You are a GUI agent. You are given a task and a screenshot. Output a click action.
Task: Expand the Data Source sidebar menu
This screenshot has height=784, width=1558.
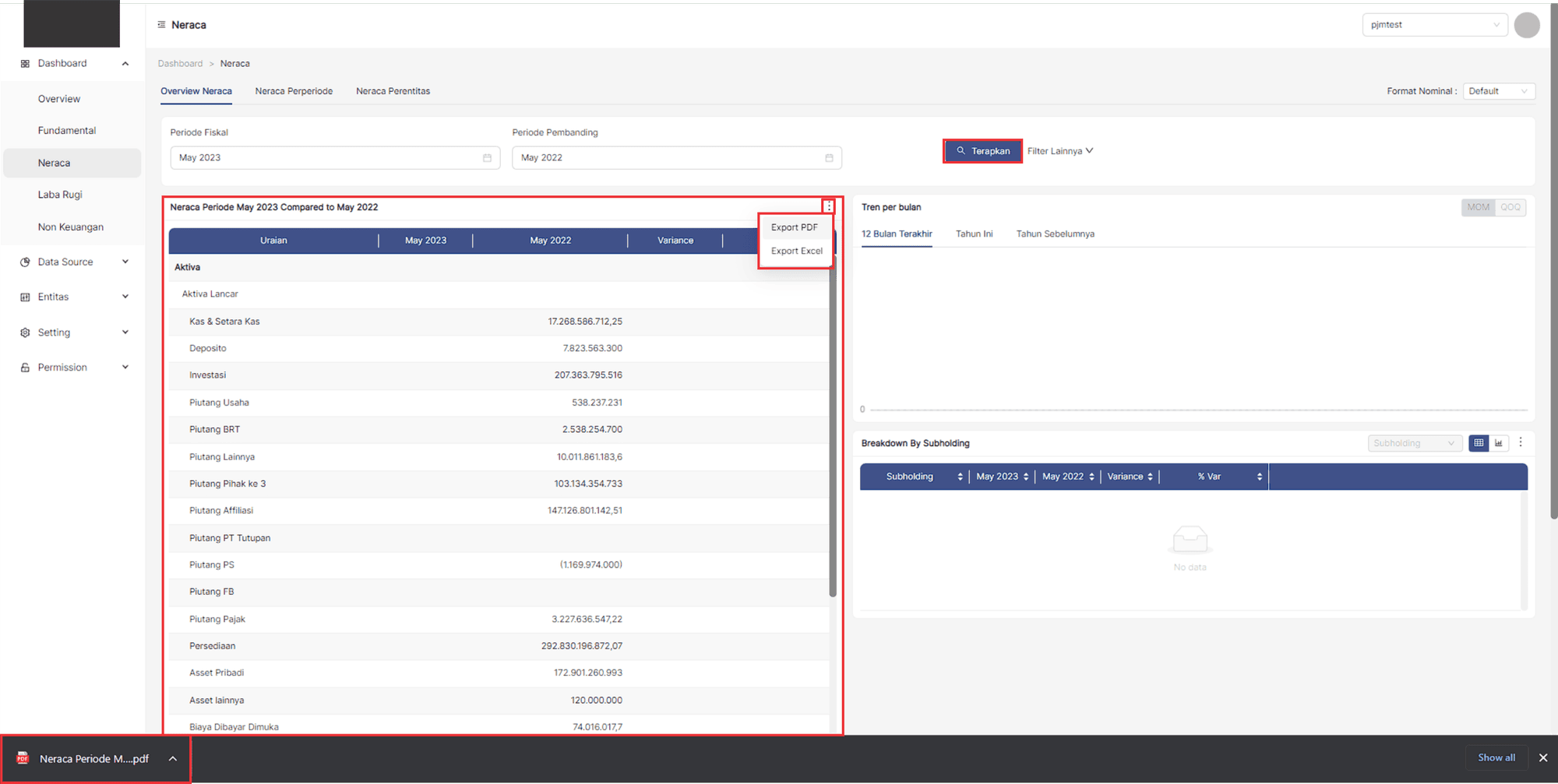(74, 262)
